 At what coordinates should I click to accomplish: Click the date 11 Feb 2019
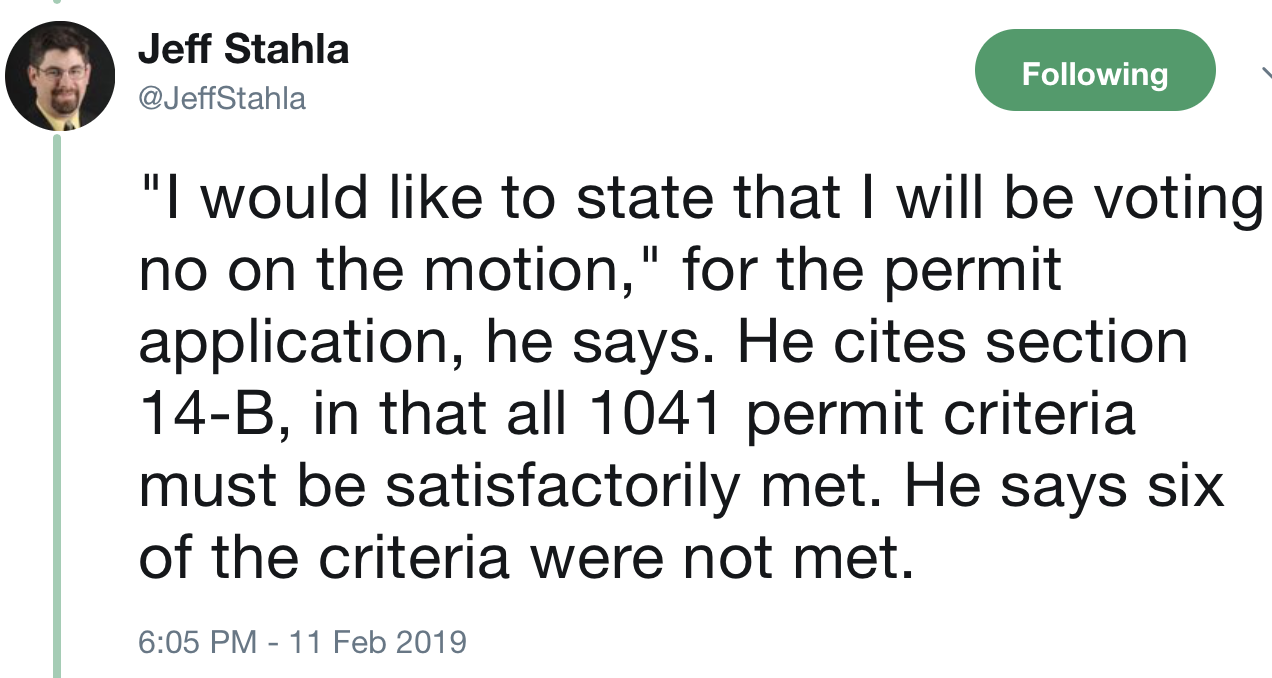378,640
